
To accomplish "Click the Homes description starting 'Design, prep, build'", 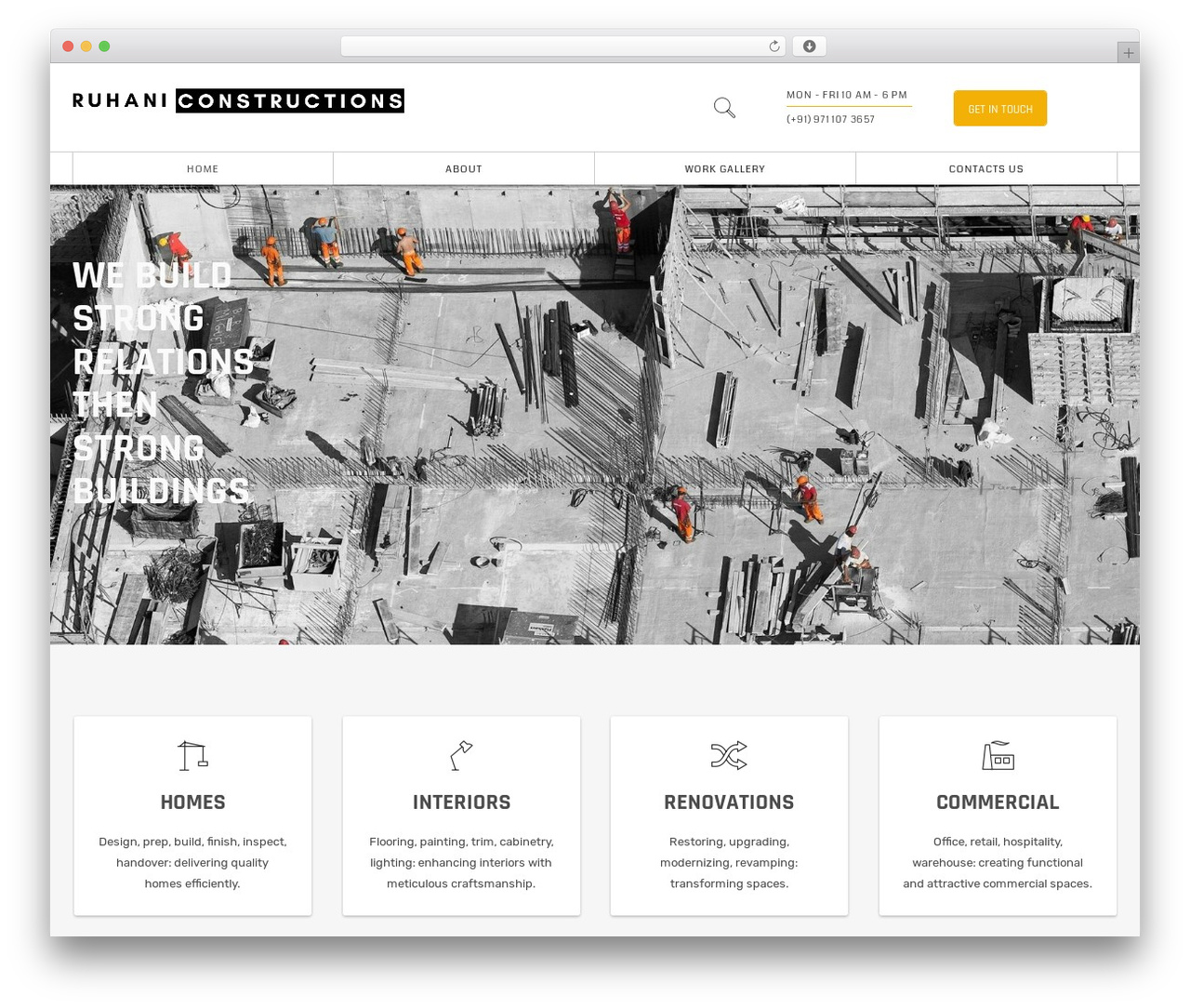I will pos(192,863).
